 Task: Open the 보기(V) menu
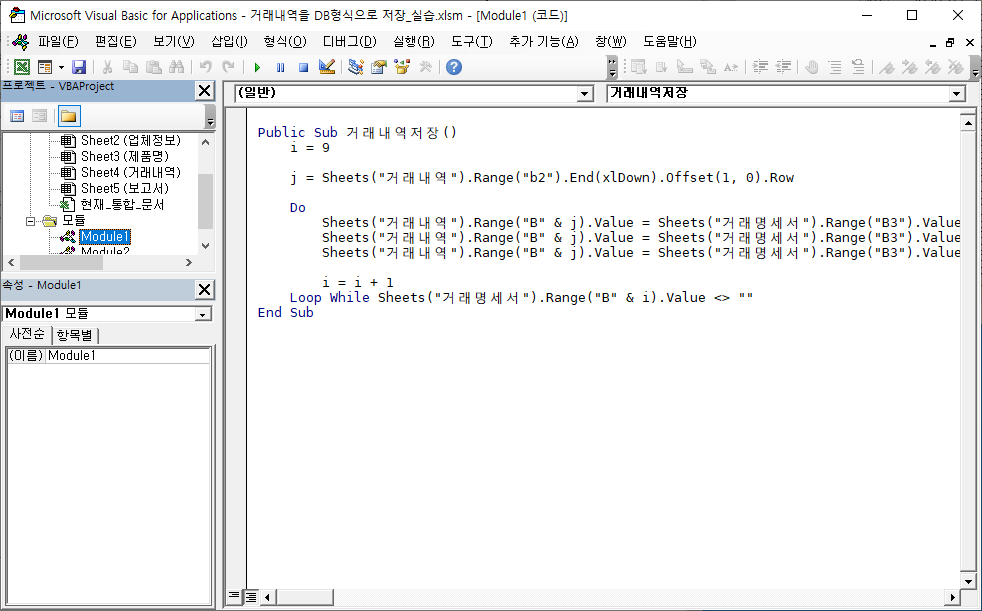(x=173, y=42)
